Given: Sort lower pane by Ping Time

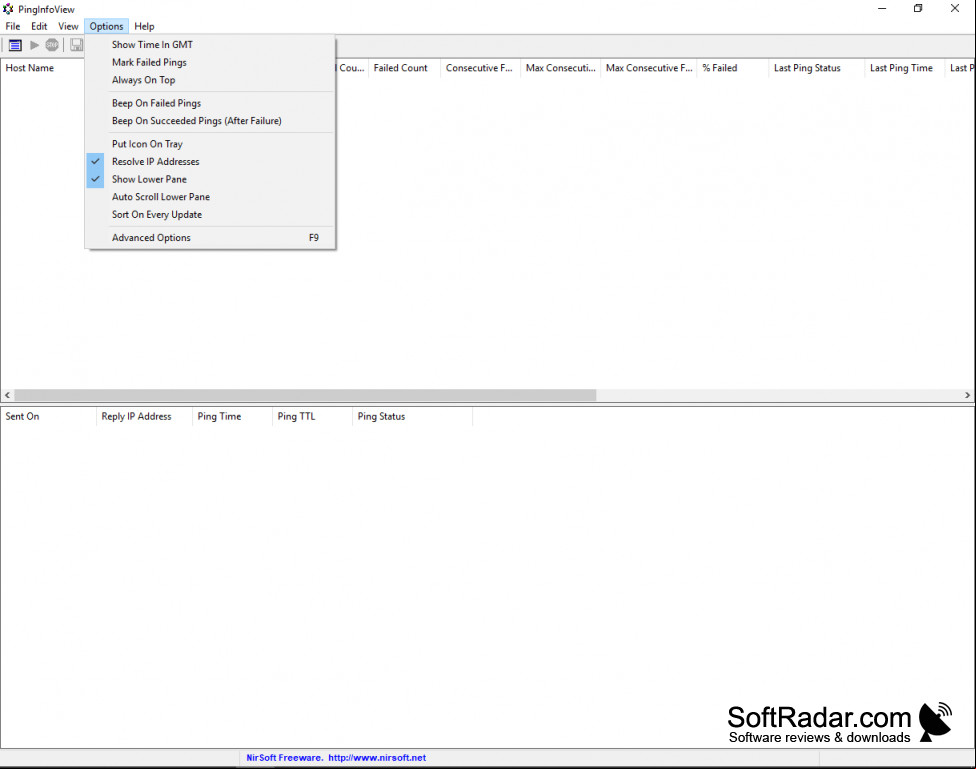Looking at the screenshot, I should point(232,417).
